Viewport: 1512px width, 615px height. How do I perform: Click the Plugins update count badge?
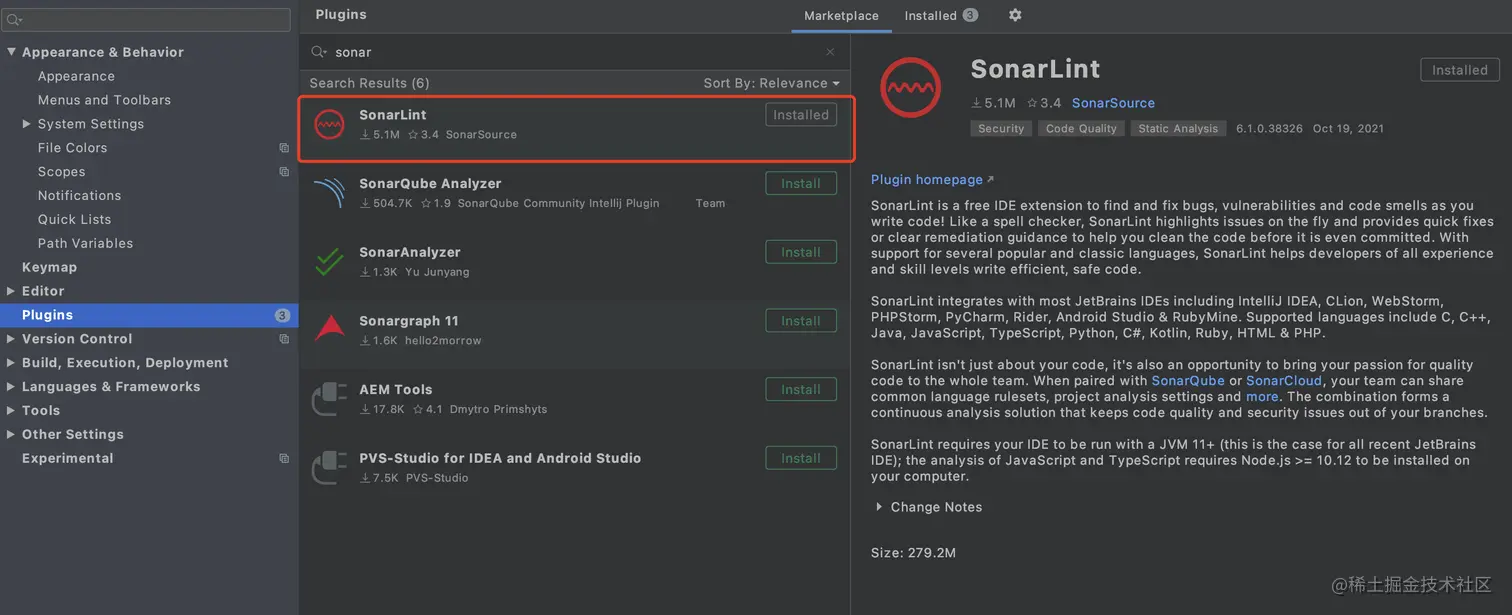click(282, 315)
